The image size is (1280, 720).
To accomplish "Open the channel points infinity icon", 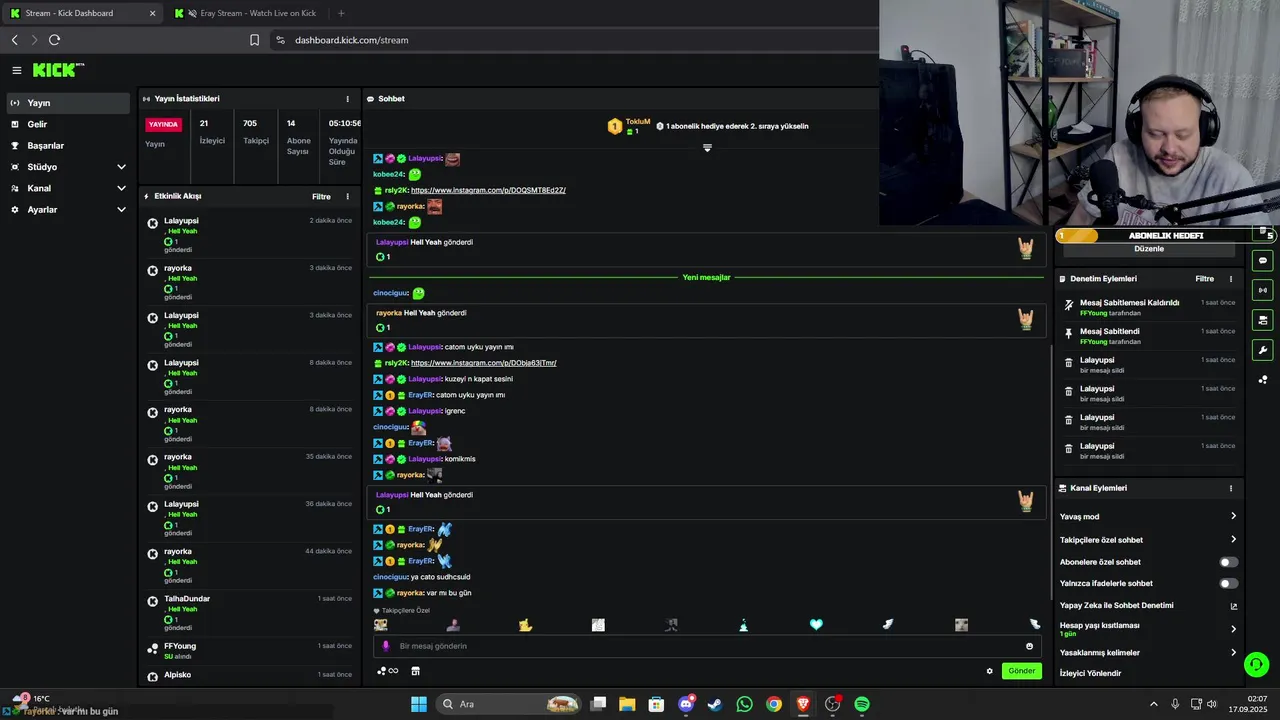I will point(388,671).
